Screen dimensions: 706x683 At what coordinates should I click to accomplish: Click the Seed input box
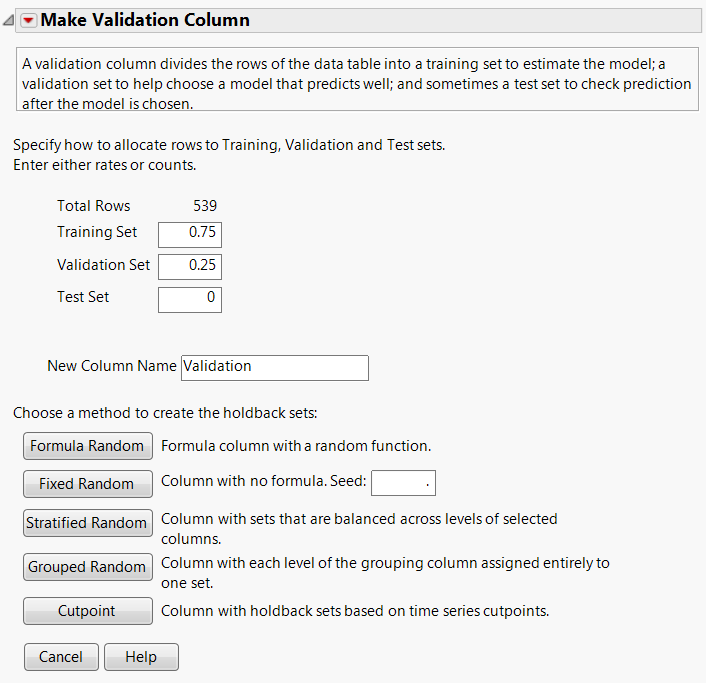[404, 484]
